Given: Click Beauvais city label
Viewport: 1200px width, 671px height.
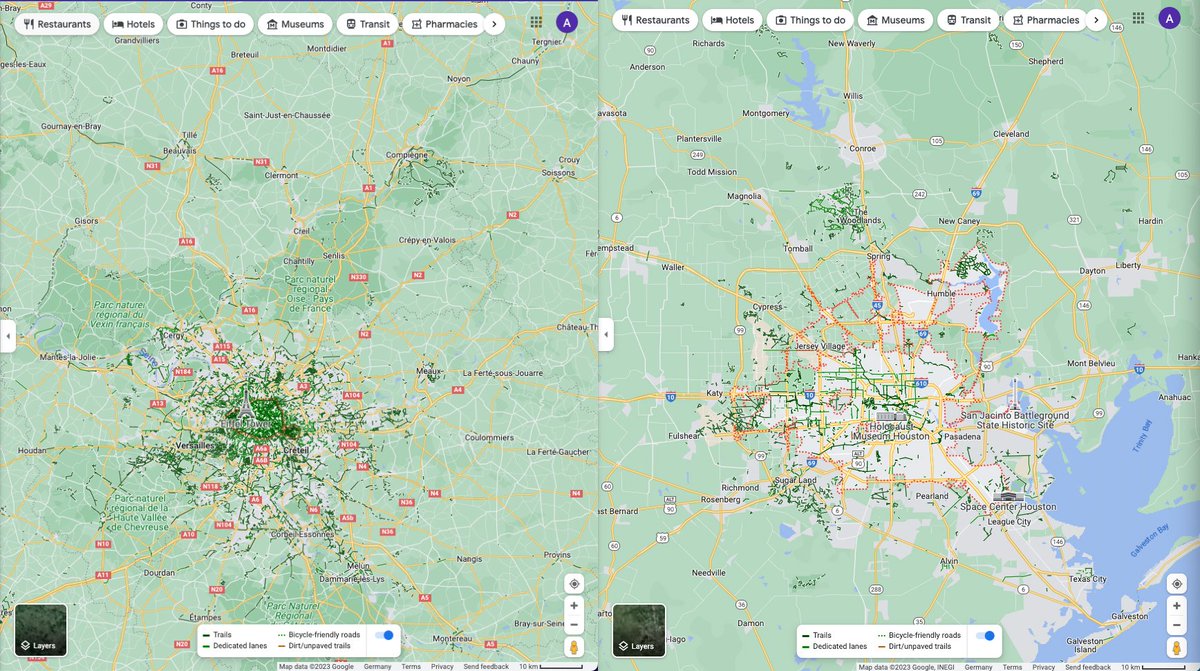Looking at the screenshot, I should [x=180, y=150].
